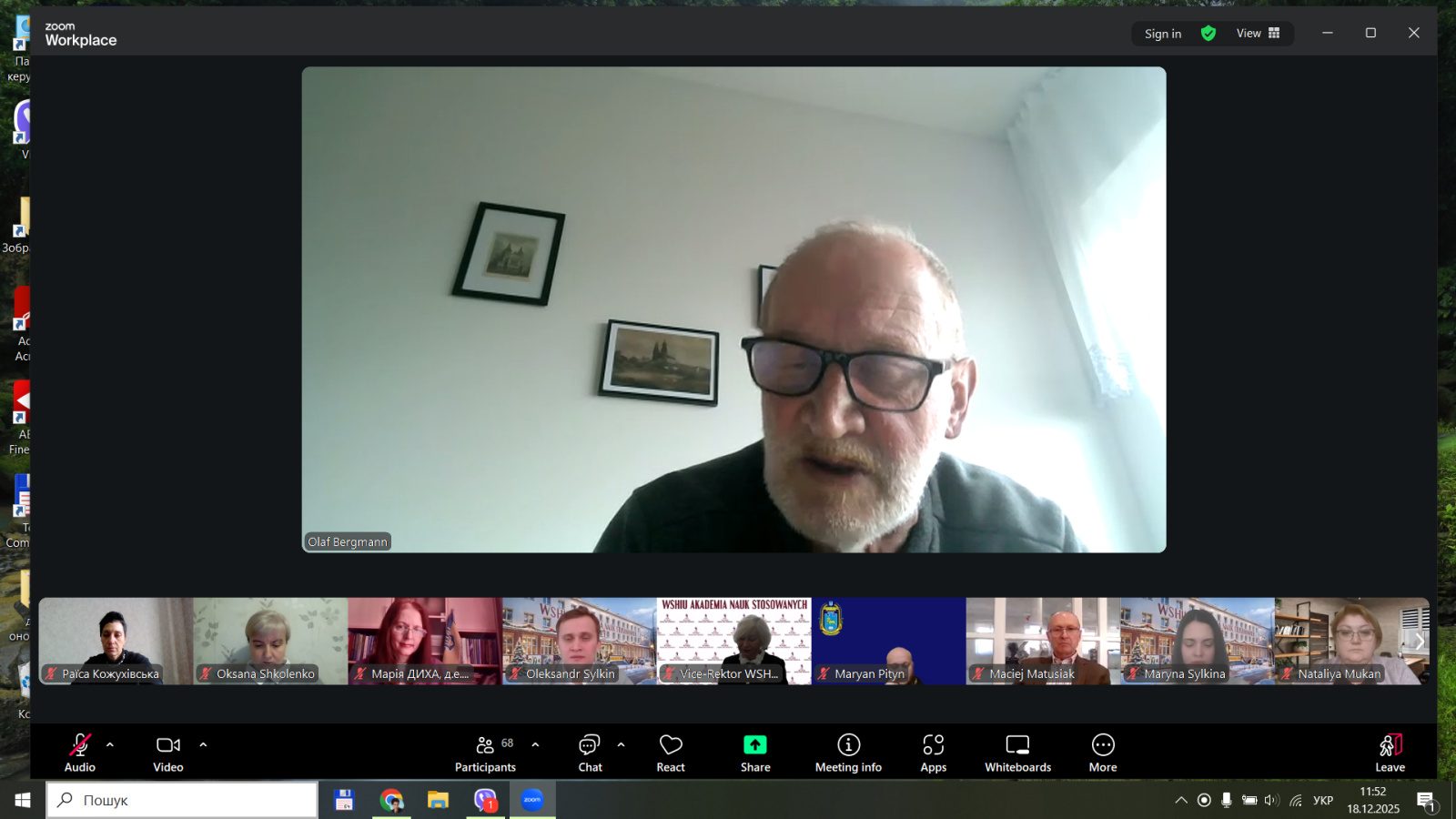Expand audio settings arrow next to Audio
The image size is (1456, 819).
pos(110,744)
